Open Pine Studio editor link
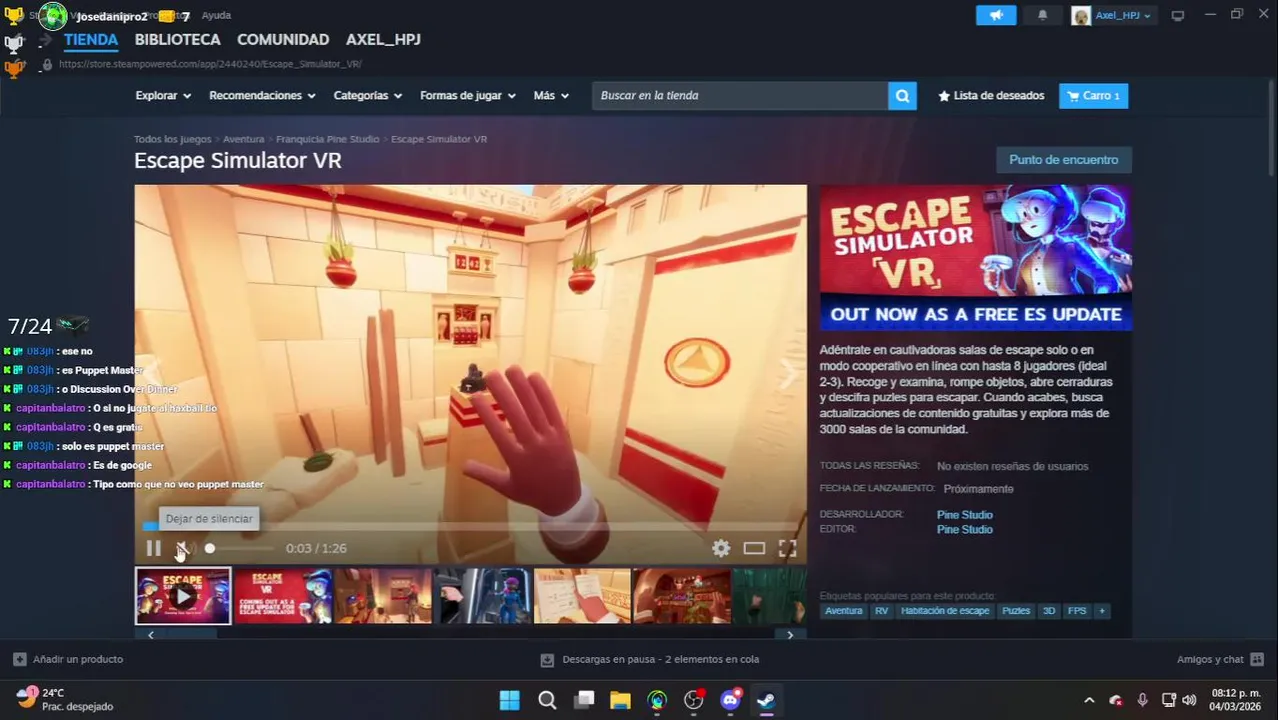The height and width of the screenshot is (720, 1278). [964, 529]
